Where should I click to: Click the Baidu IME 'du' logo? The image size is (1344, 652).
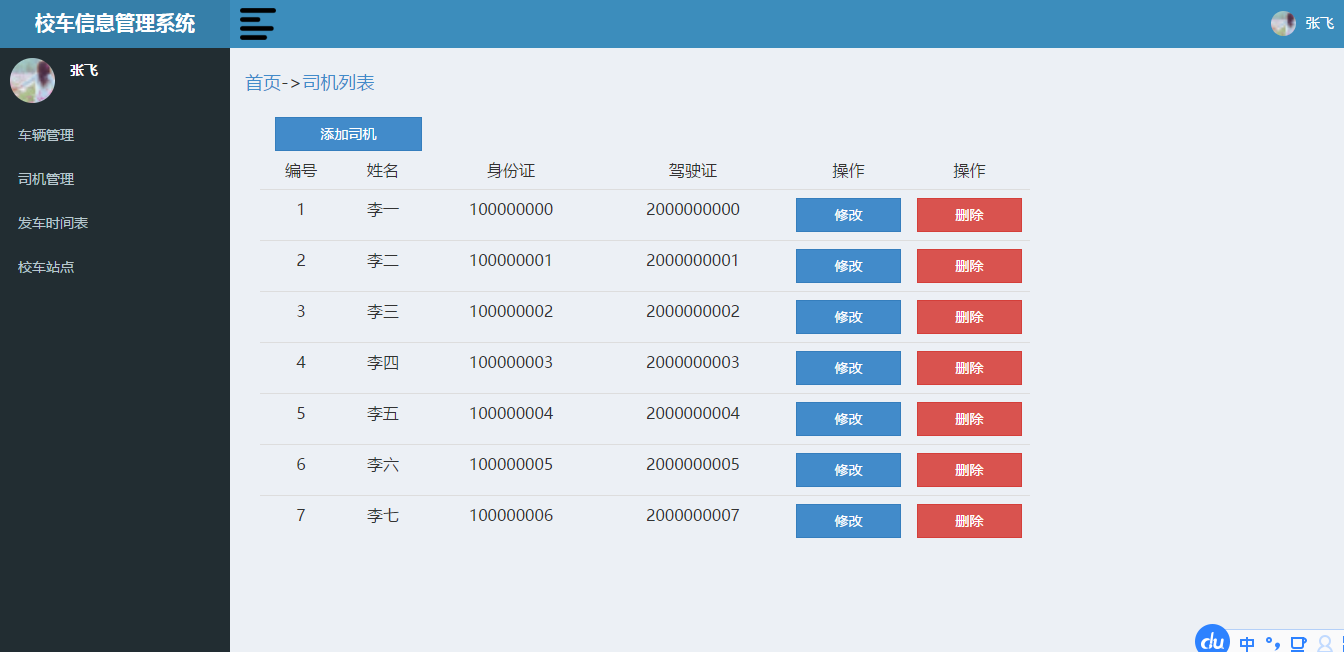click(1213, 640)
